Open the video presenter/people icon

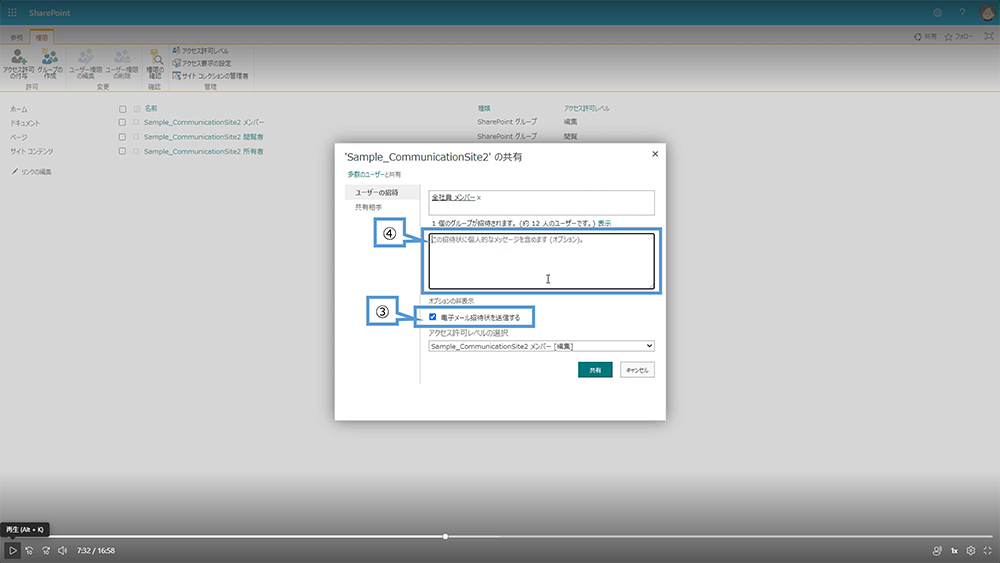click(x=937, y=550)
